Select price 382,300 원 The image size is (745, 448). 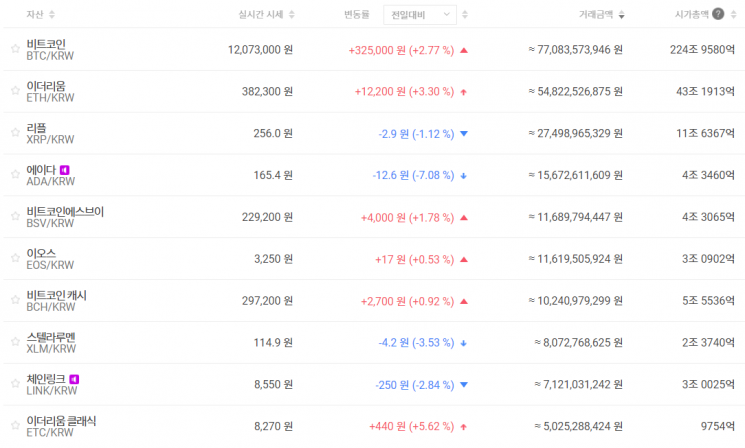(x=267, y=91)
